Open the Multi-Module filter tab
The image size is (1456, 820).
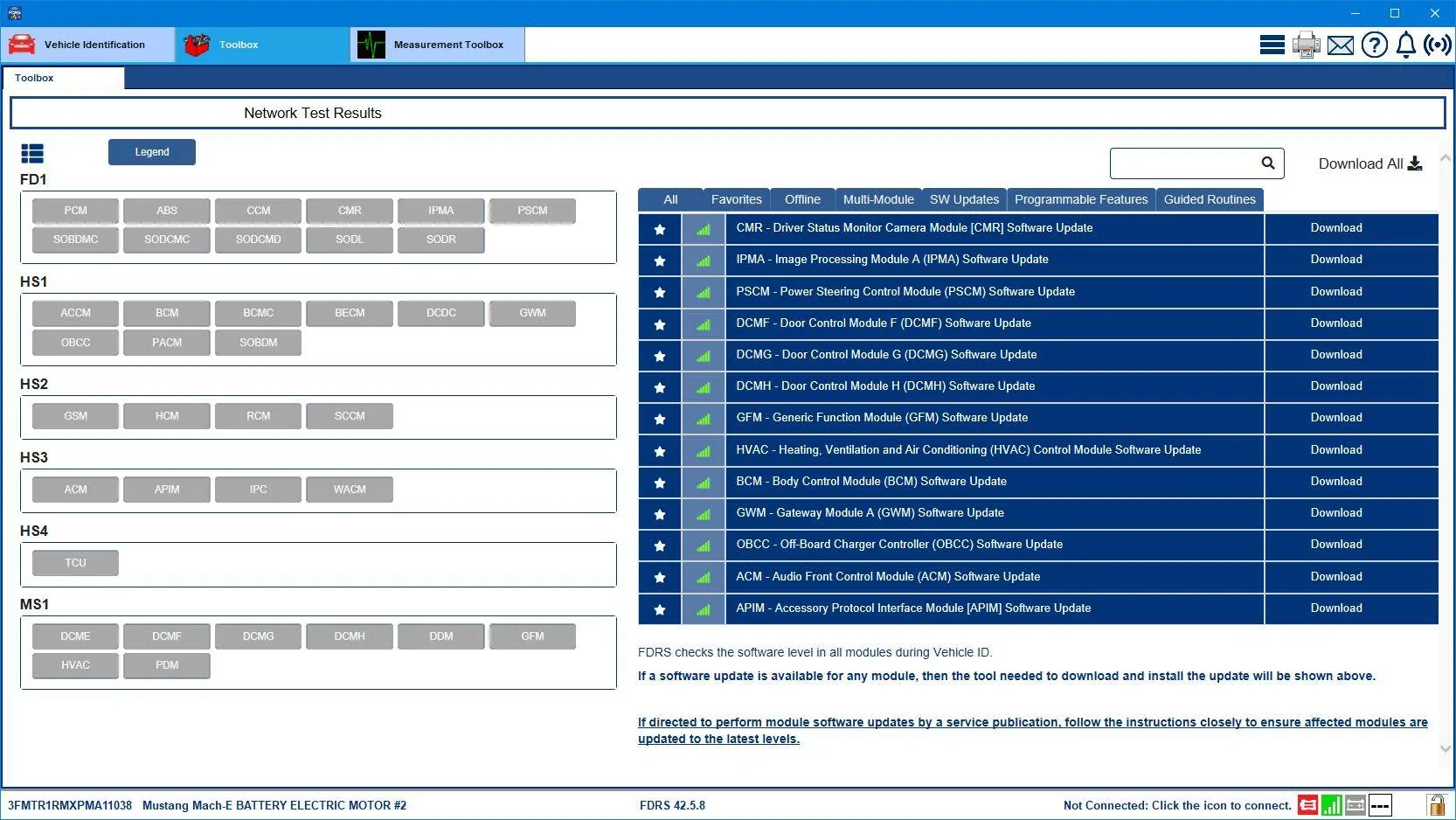point(878,199)
